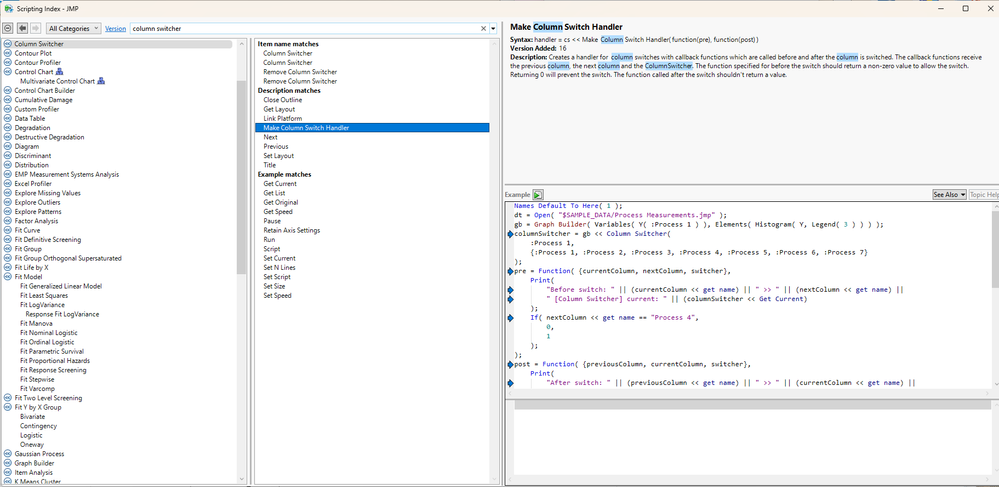Screen dimensions: 999x487
Task: Run the example script with green play icon
Action: pyautogui.click(x=538, y=195)
